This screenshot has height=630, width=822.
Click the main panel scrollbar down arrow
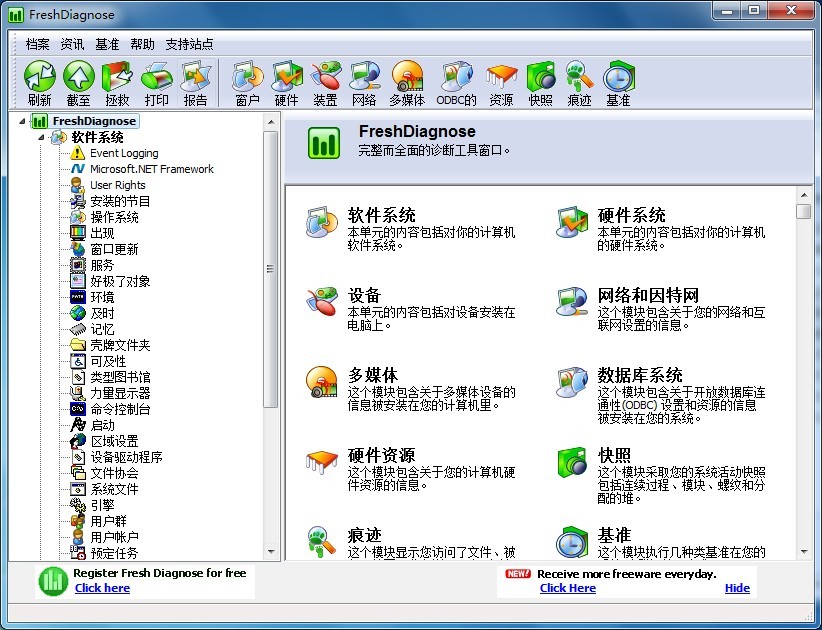tap(803, 551)
